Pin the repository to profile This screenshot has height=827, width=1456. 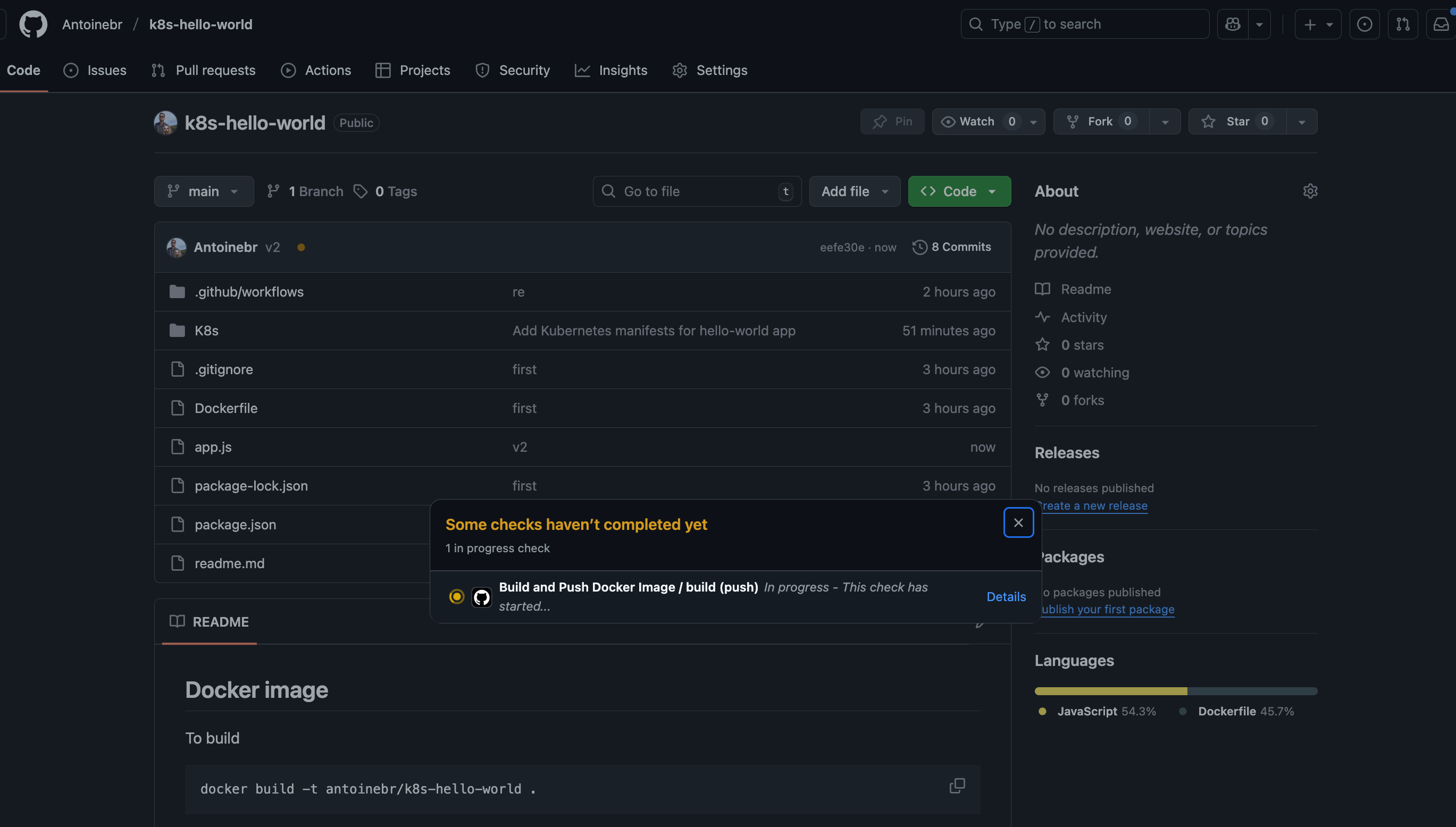click(x=892, y=122)
